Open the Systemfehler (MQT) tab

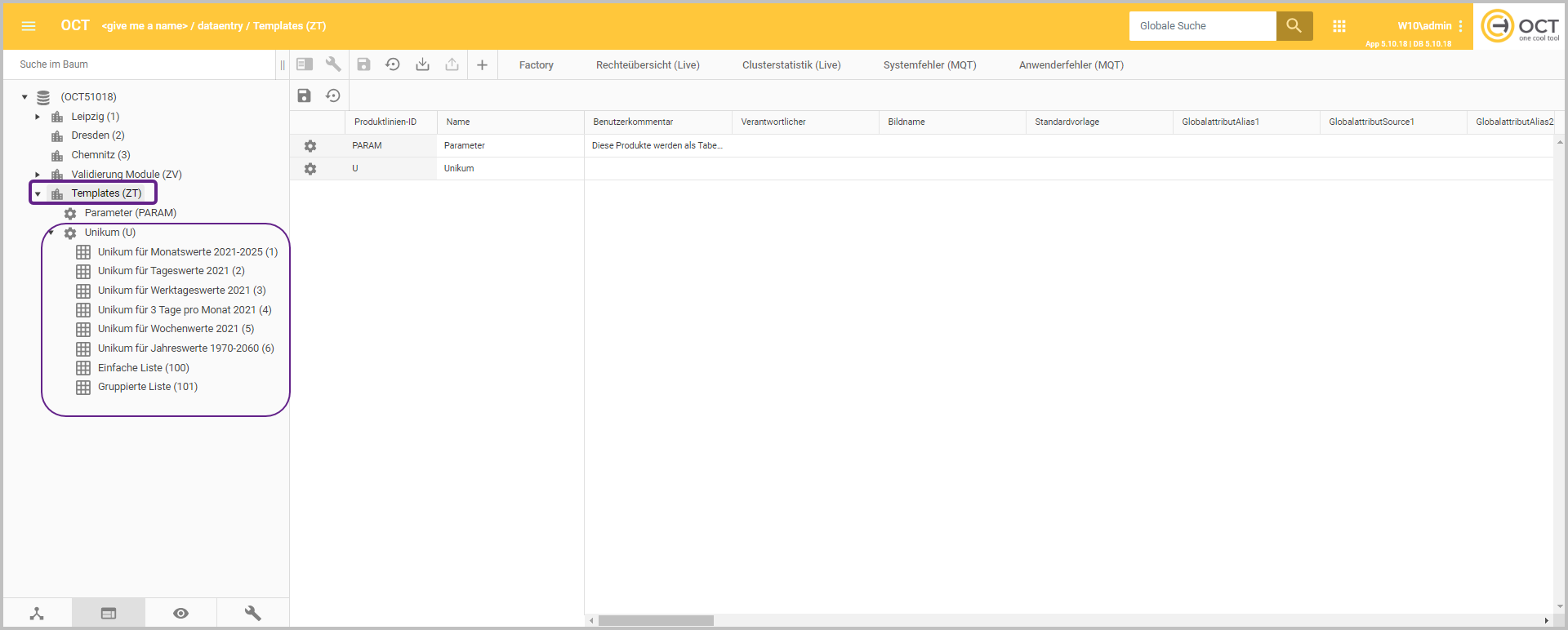point(930,65)
